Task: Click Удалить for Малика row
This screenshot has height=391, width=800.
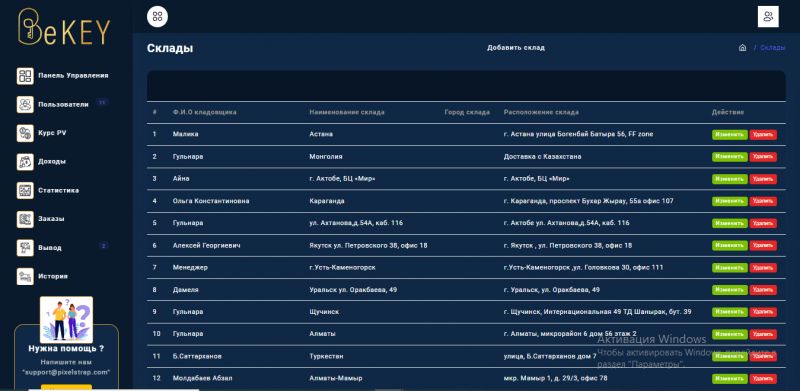Action: pyautogui.click(x=763, y=135)
